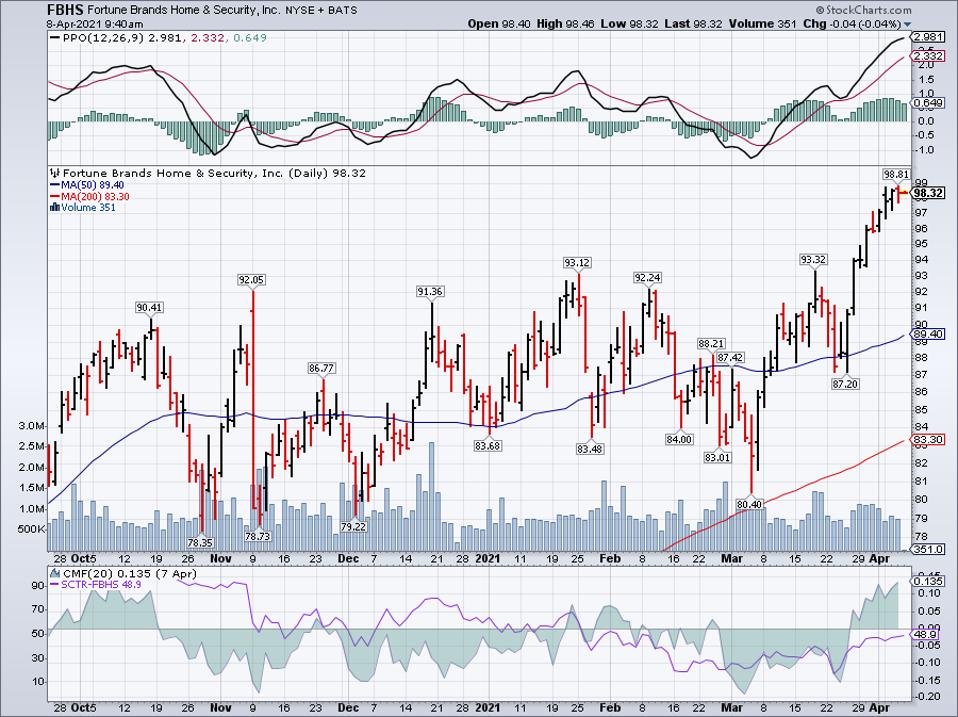Image resolution: width=958 pixels, height=717 pixels.
Task: Click the bold last price tag 98.32 on right axis
Action: (927, 194)
